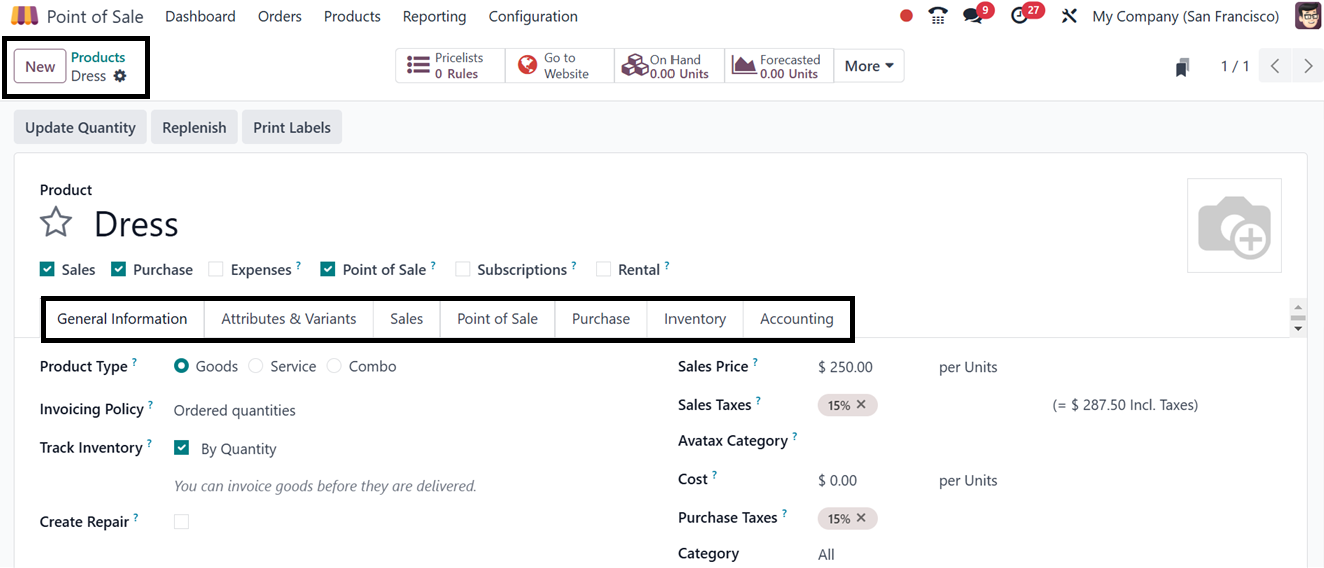Open the chat messages icon with badge 9

(x=972, y=16)
